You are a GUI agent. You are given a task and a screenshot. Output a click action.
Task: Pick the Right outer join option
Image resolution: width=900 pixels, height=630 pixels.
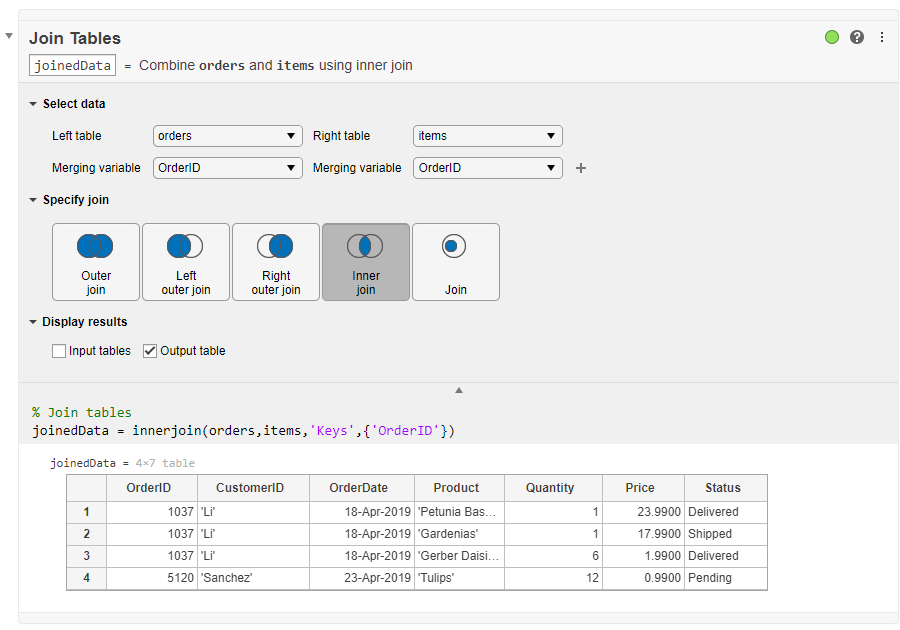276,261
